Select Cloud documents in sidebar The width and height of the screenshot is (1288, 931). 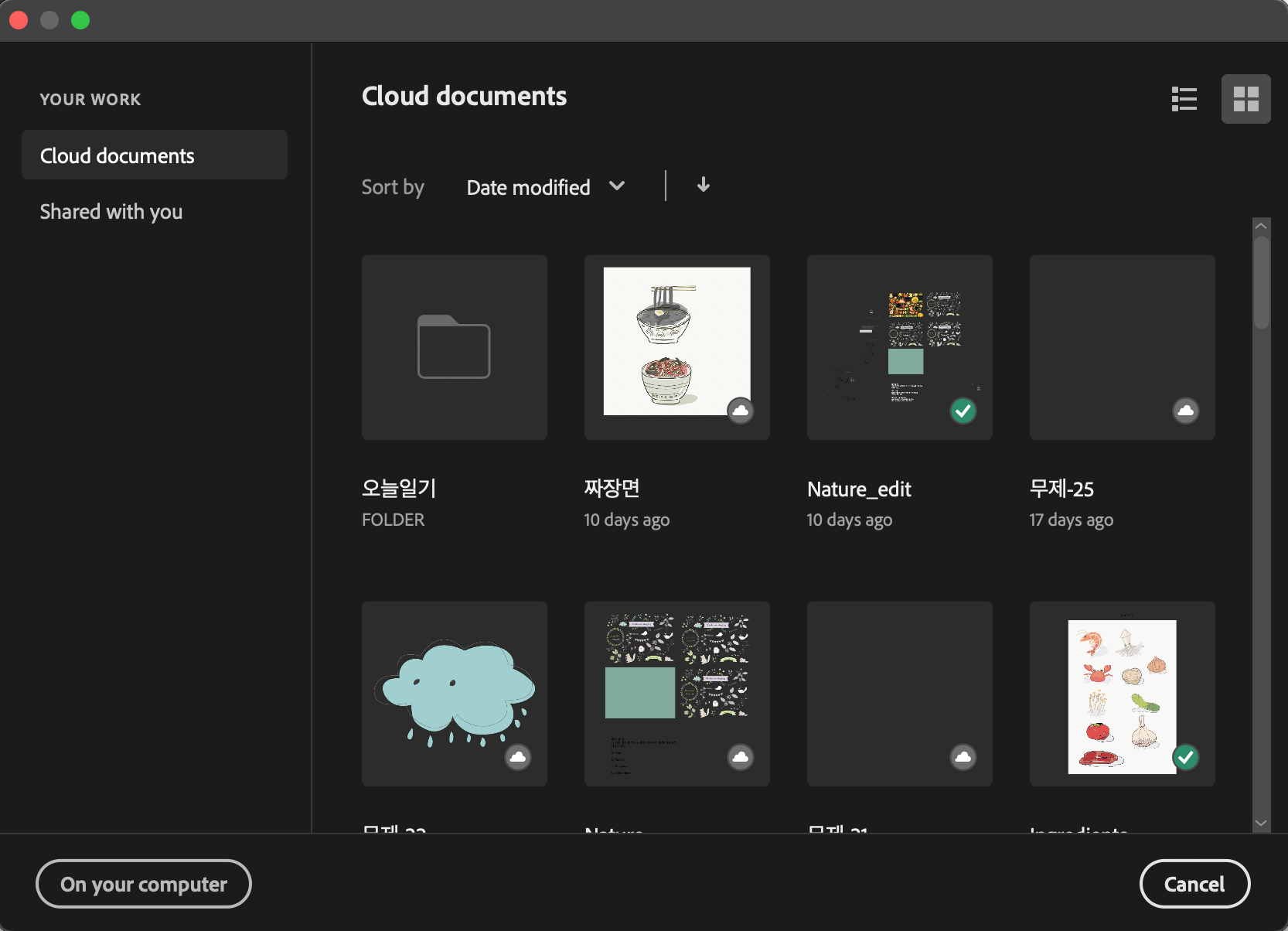155,155
